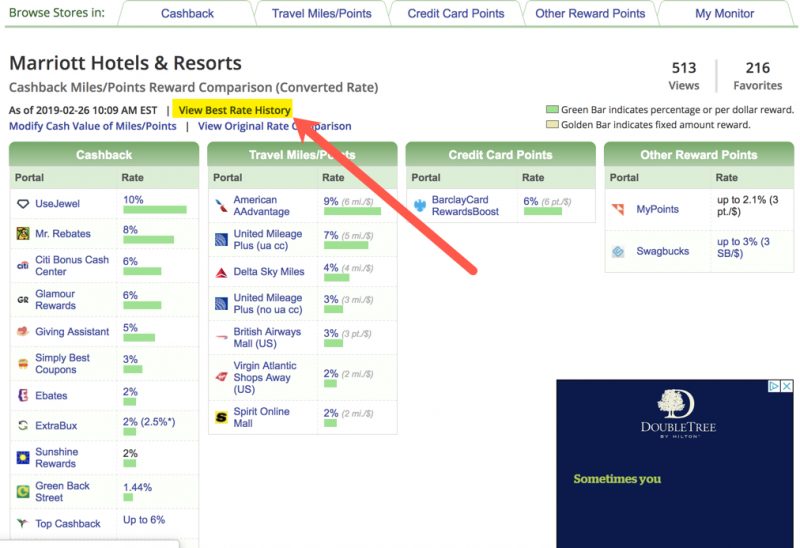Screen dimensions: 800x548
Task: Click the BarclayCard RewardsBoost logo icon
Action: coord(420,206)
